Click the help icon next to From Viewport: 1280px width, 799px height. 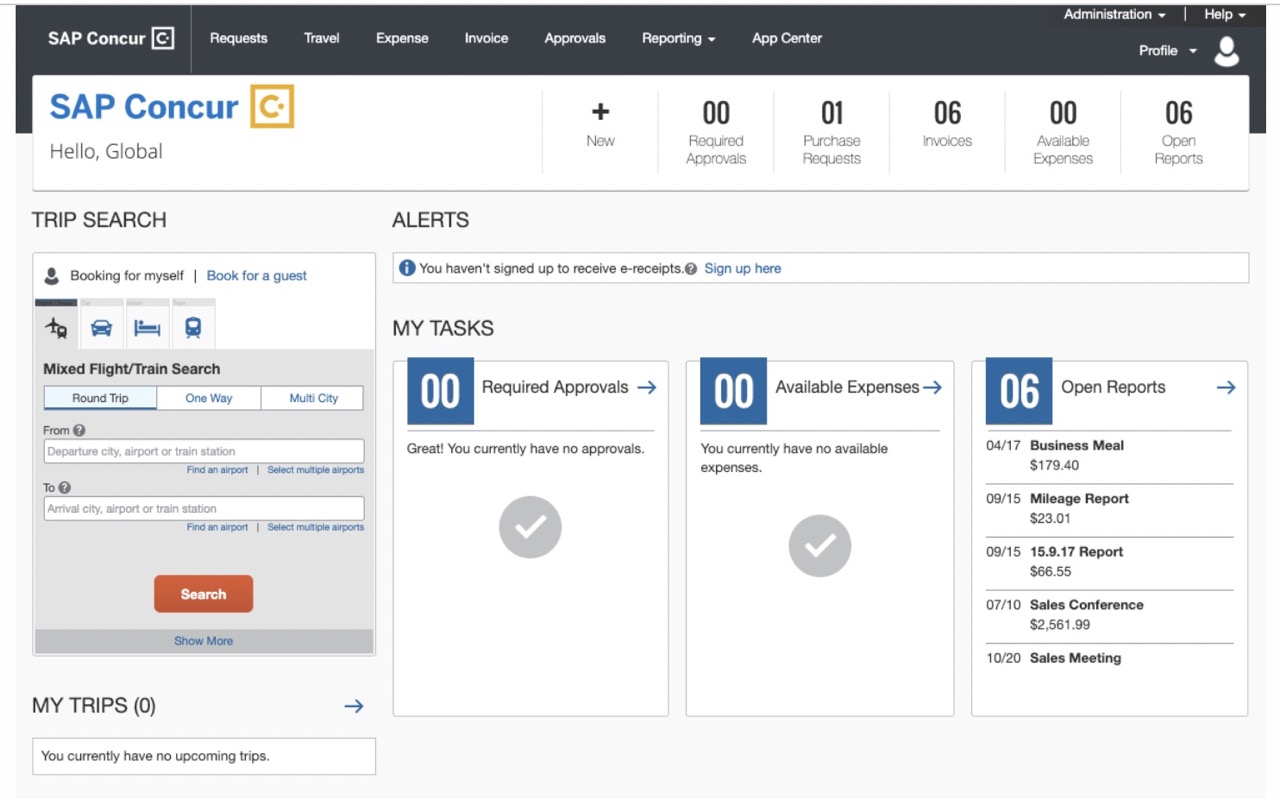[x=79, y=431]
